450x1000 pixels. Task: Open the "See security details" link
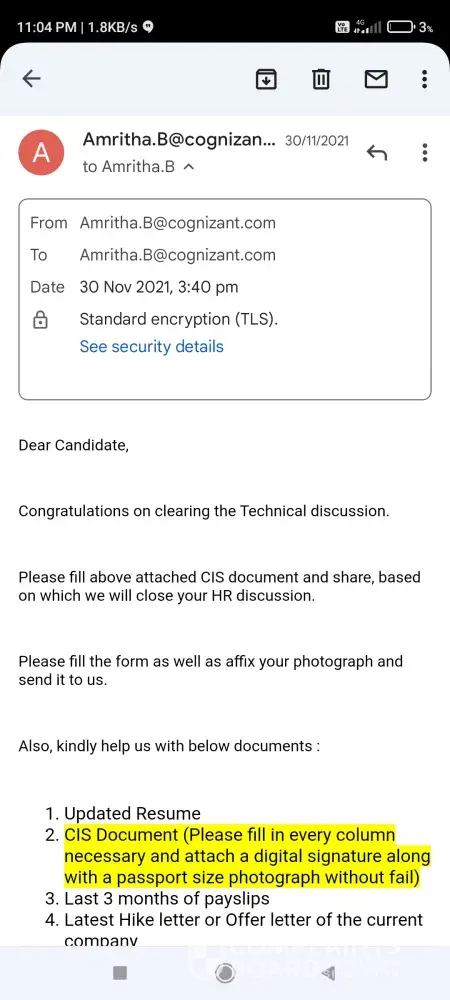pos(152,346)
